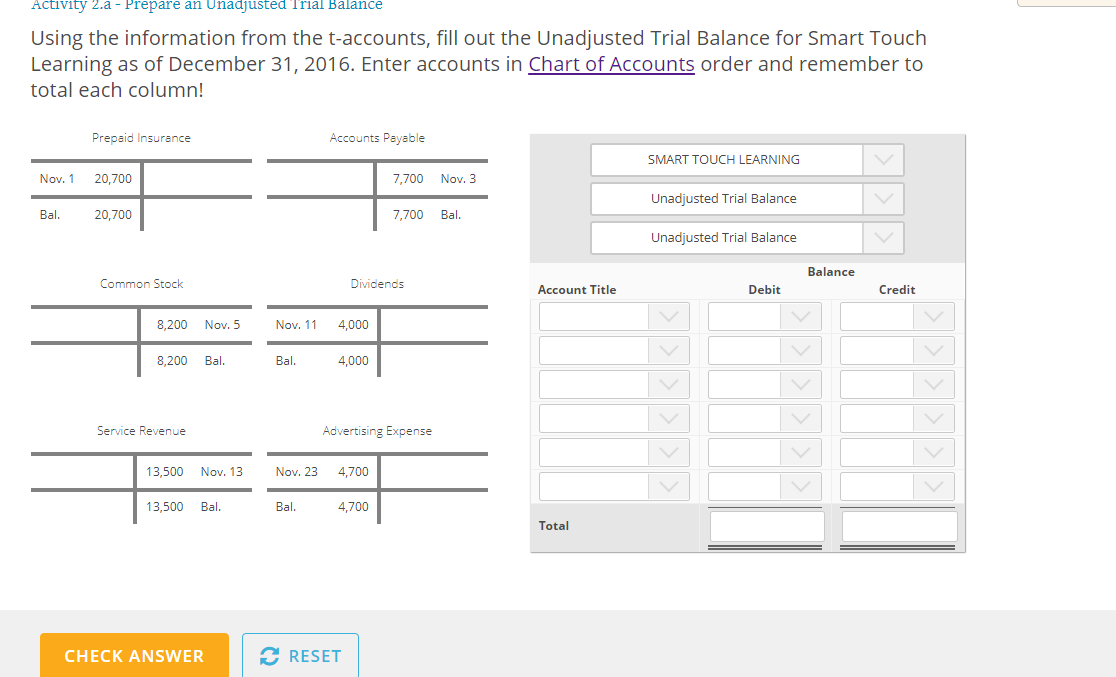The height and width of the screenshot is (677, 1116).
Task: Click the Prepaid Insurance t-account title
Action: click(x=141, y=138)
